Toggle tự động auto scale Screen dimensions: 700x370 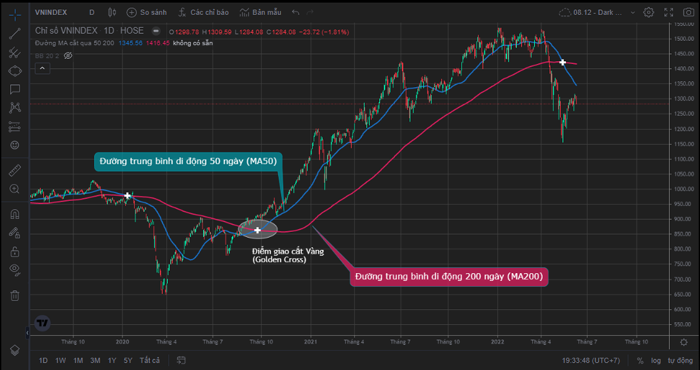pyautogui.click(x=680, y=360)
